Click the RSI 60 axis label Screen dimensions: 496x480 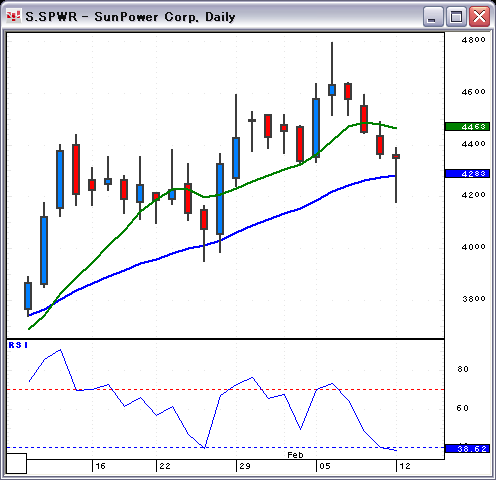point(463,408)
